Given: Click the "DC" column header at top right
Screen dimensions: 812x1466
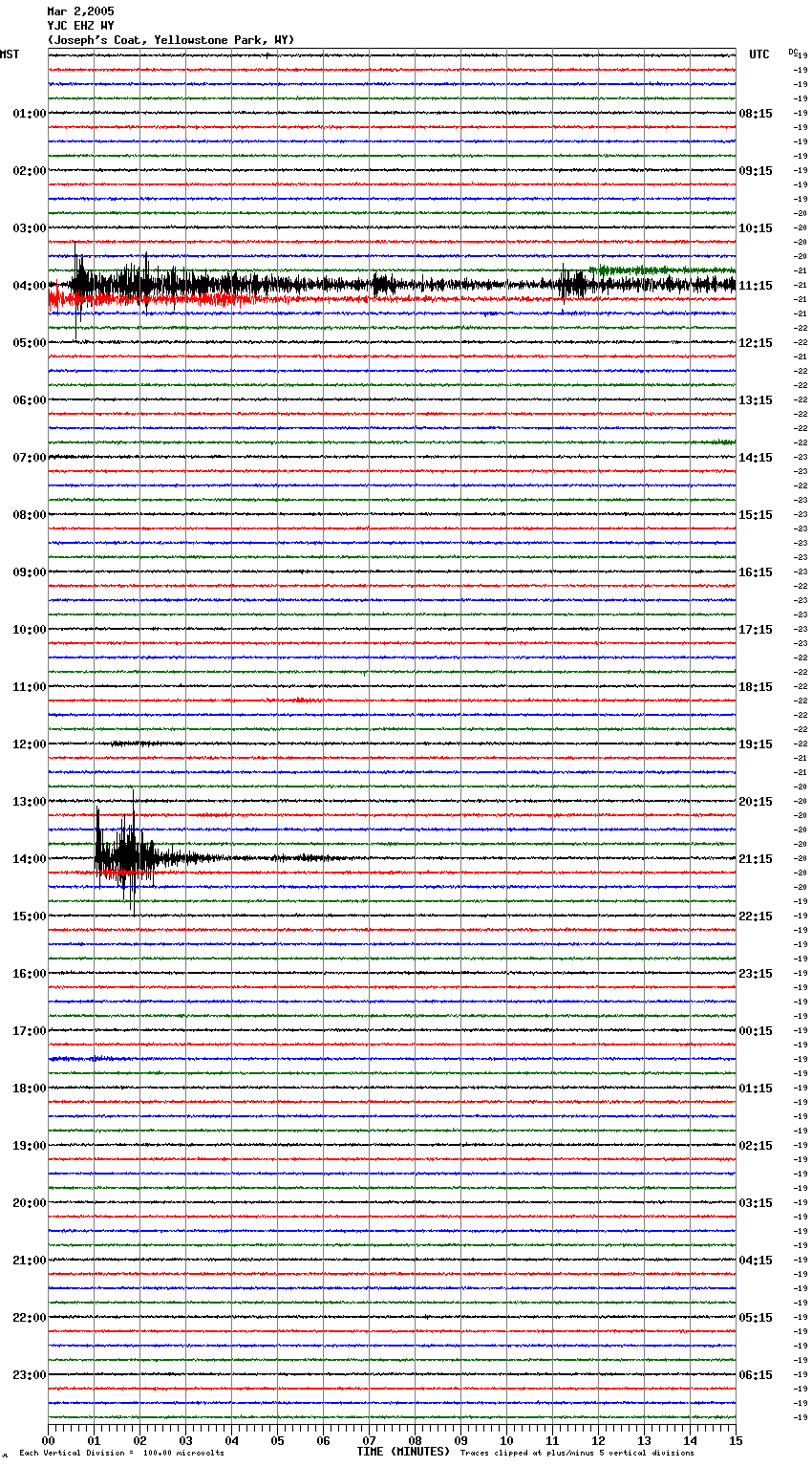Looking at the screenshot, I should [793, 52].
